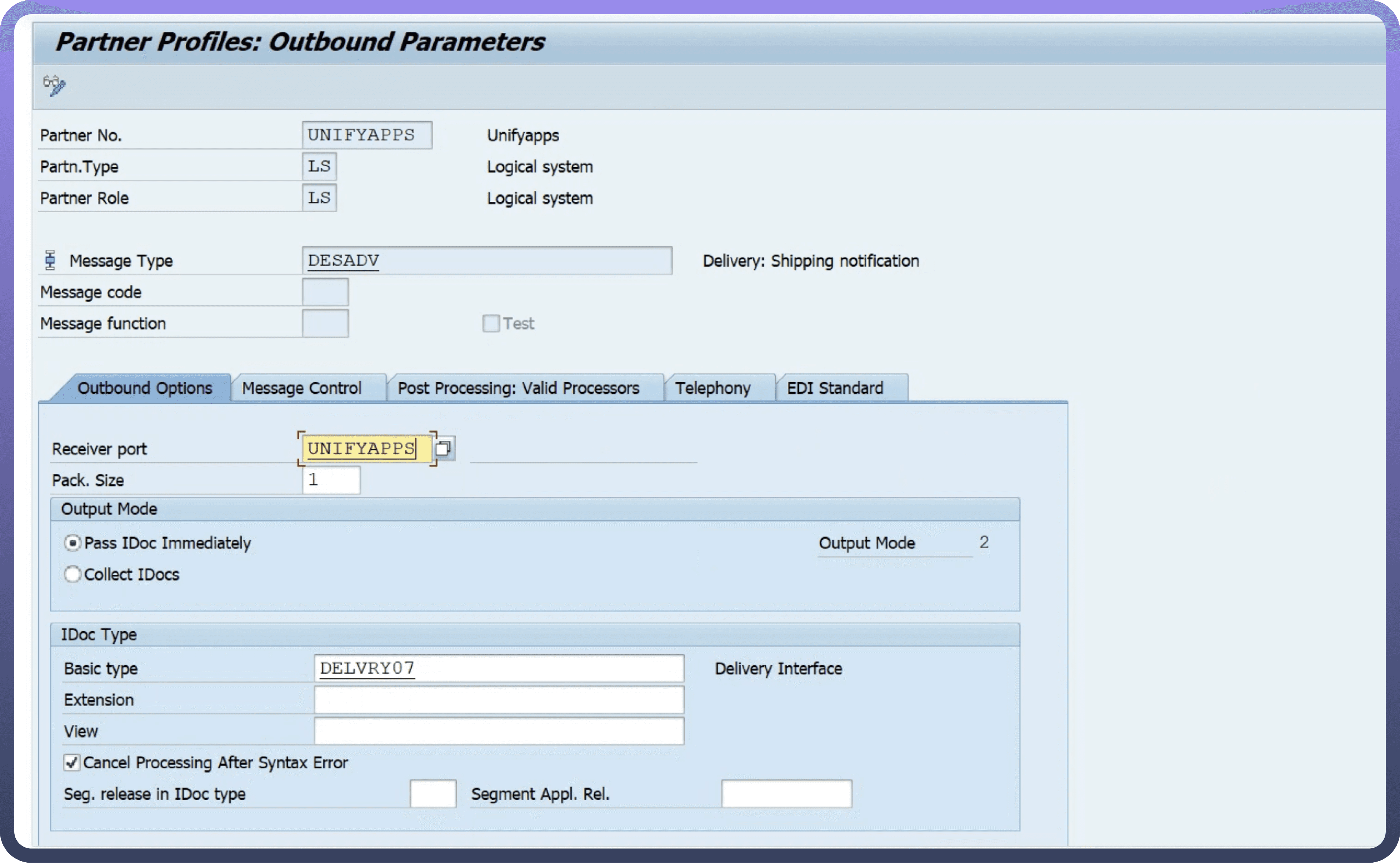This screenshot has width=1400, height=863.
Task: Click the View input field
Action: pos(498,731)
